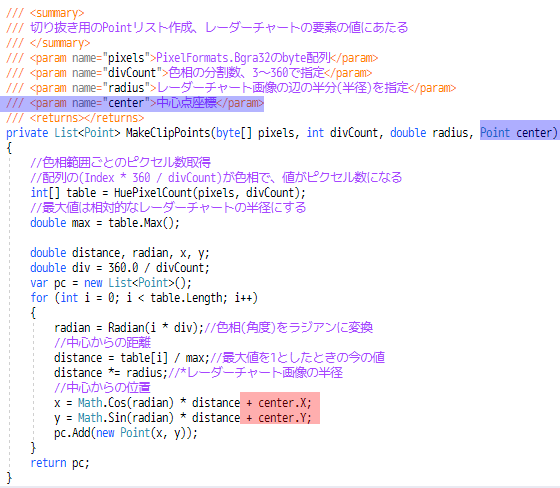
Task: Click table.Length in the loop condition
Action: (186, 298)
